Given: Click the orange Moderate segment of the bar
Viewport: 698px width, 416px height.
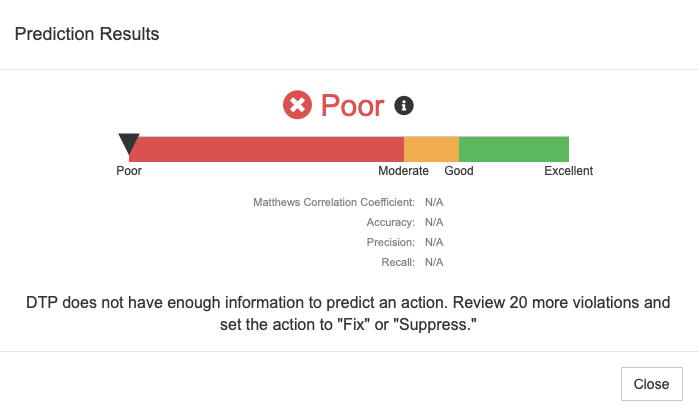Looking at the screenshot, I should 431,149.
